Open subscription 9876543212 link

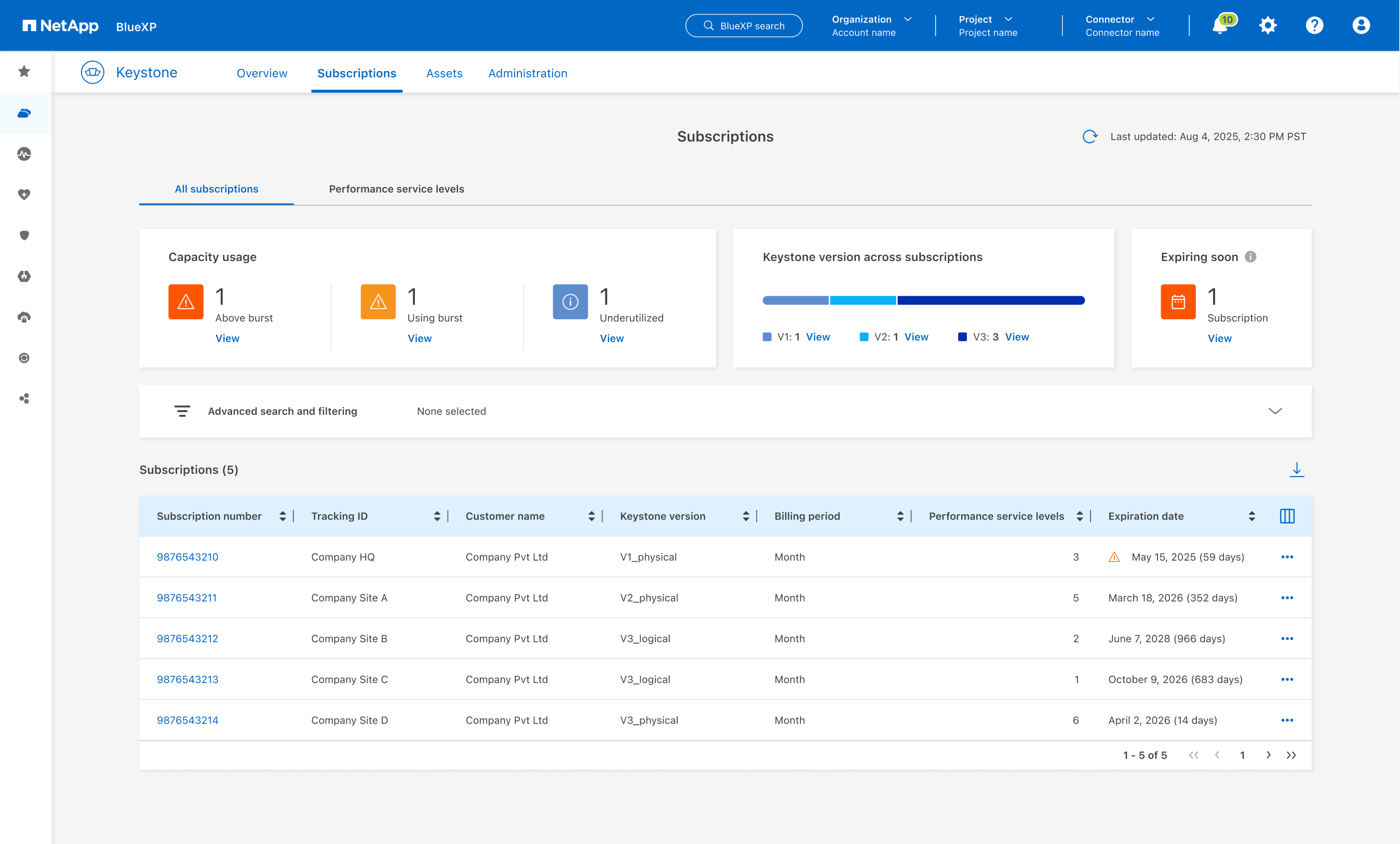(x=187, y=638)
